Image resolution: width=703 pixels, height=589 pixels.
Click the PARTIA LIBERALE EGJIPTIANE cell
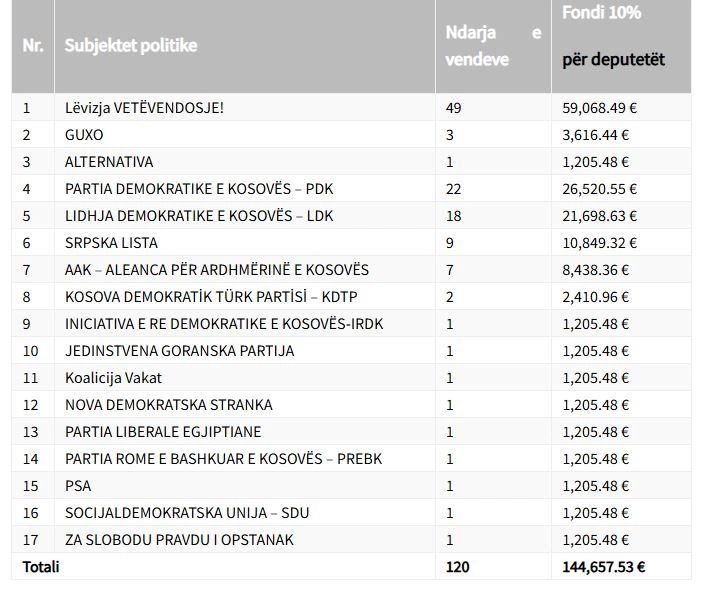pos(163,432)
